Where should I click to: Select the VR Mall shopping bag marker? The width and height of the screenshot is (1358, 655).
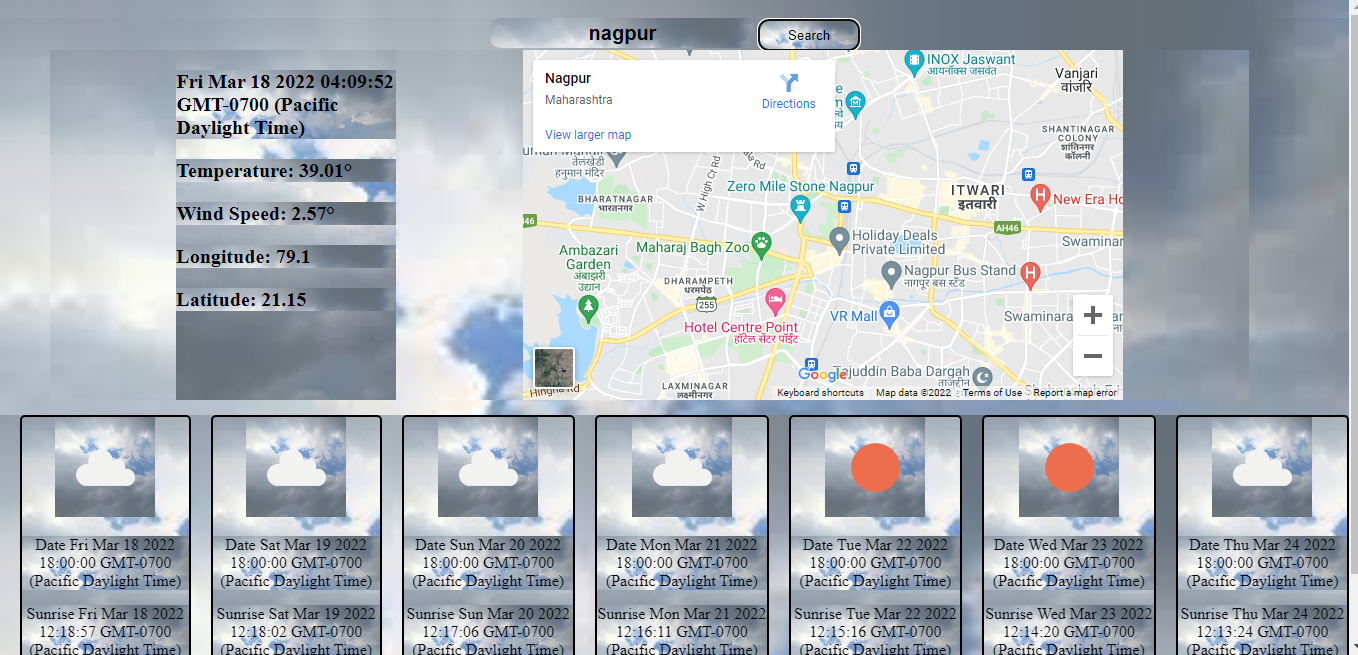pos(889,312)
